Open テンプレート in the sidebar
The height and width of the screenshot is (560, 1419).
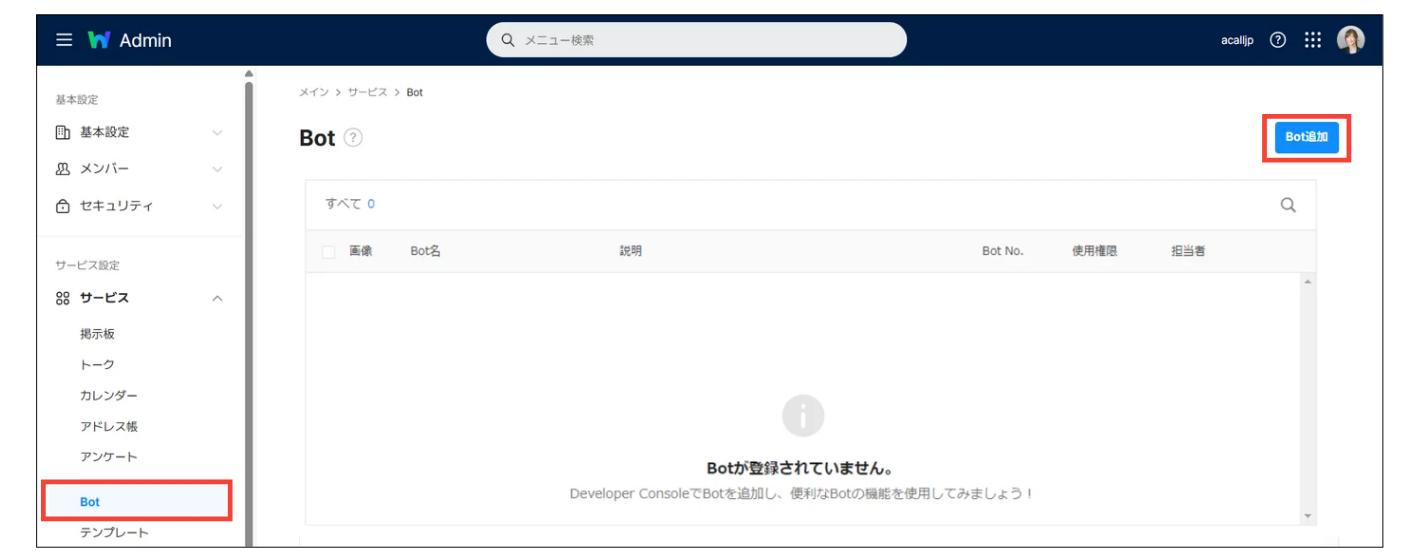coord(114,533)
